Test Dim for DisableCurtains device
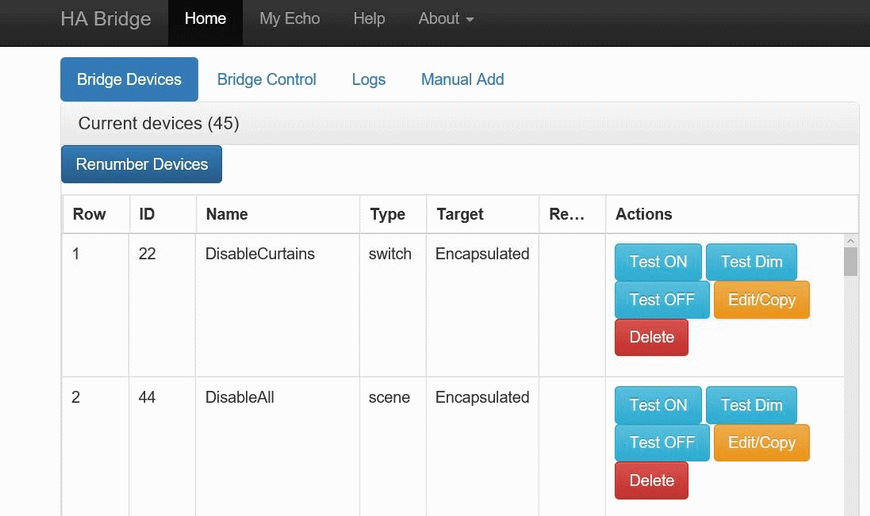The image size is (870, 516). click(751, 262)
